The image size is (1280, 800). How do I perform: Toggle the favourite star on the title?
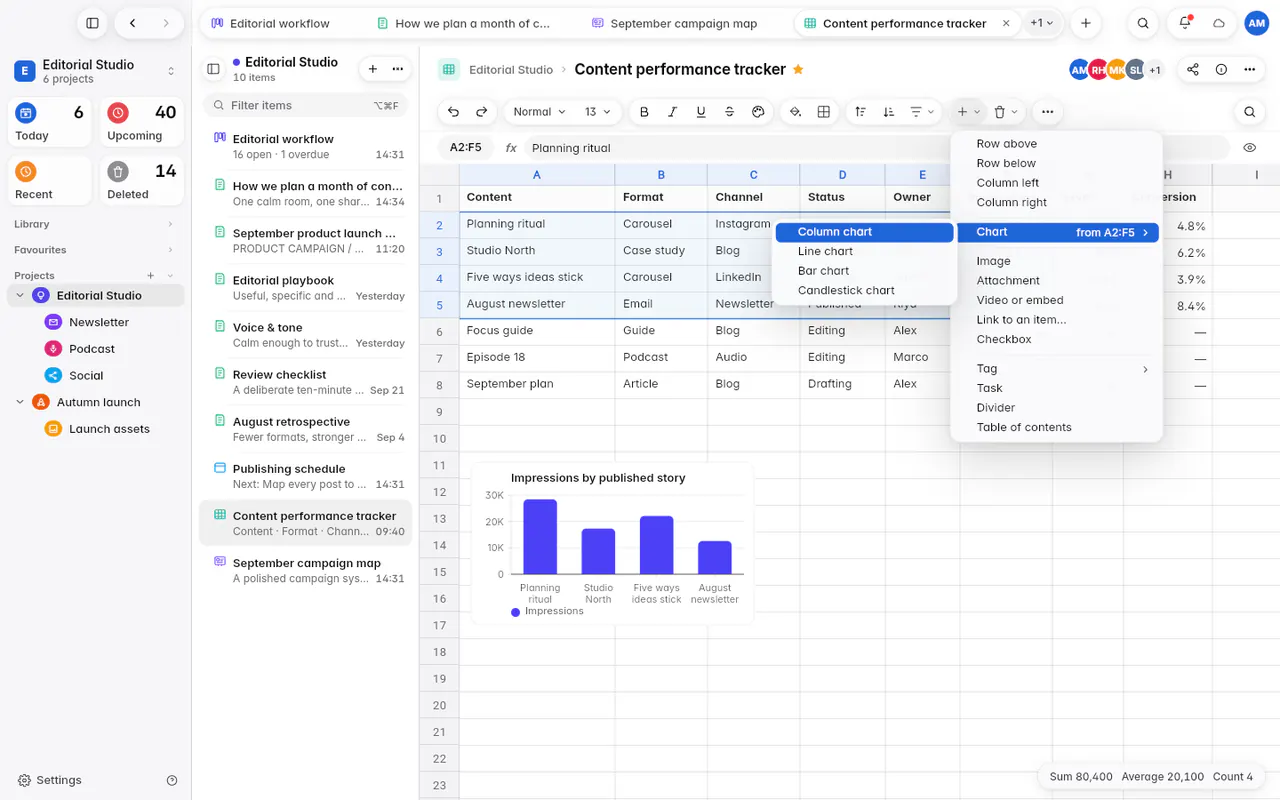[798, 70]
